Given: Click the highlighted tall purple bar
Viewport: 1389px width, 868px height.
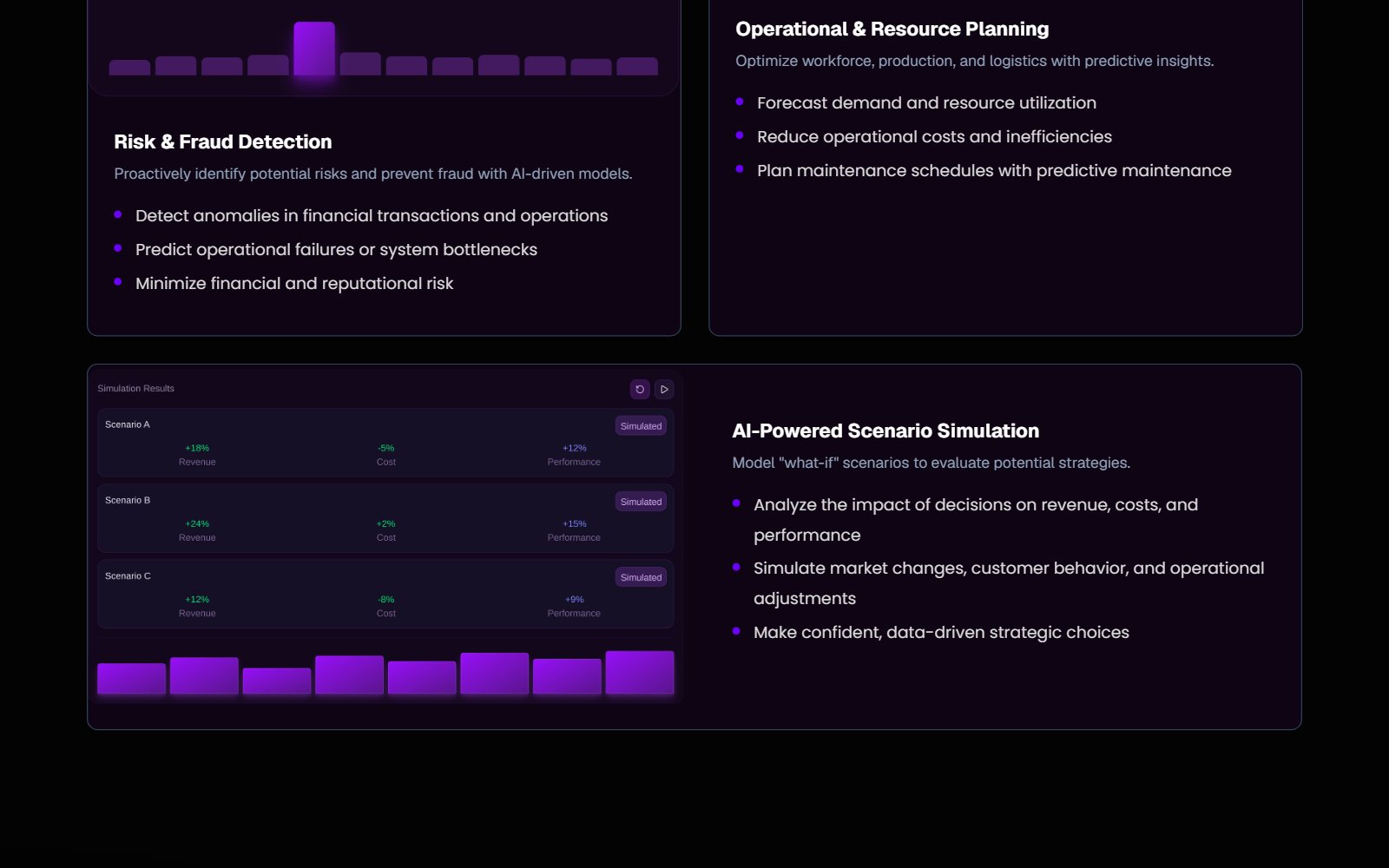Looking at the screenshot, I should click(x=314, y=49).
